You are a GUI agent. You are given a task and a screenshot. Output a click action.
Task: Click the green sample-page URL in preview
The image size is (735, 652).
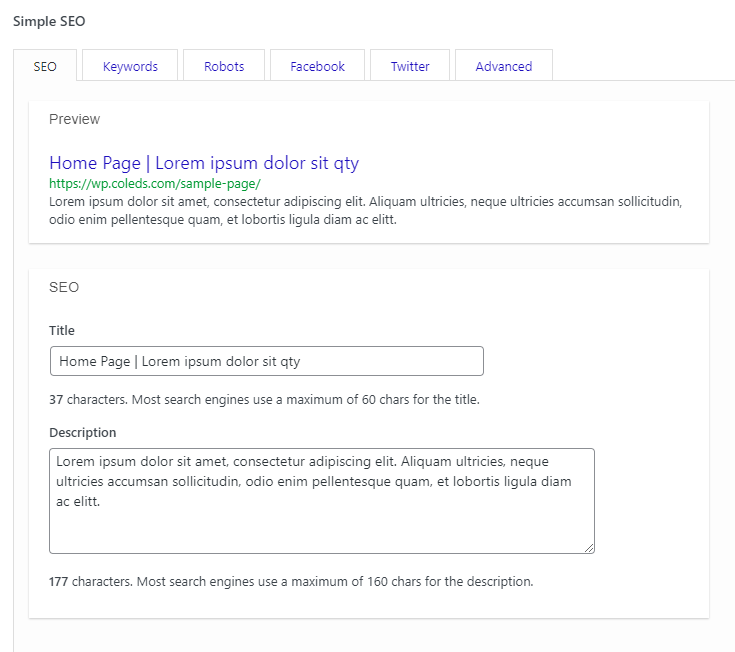(155, 183)
